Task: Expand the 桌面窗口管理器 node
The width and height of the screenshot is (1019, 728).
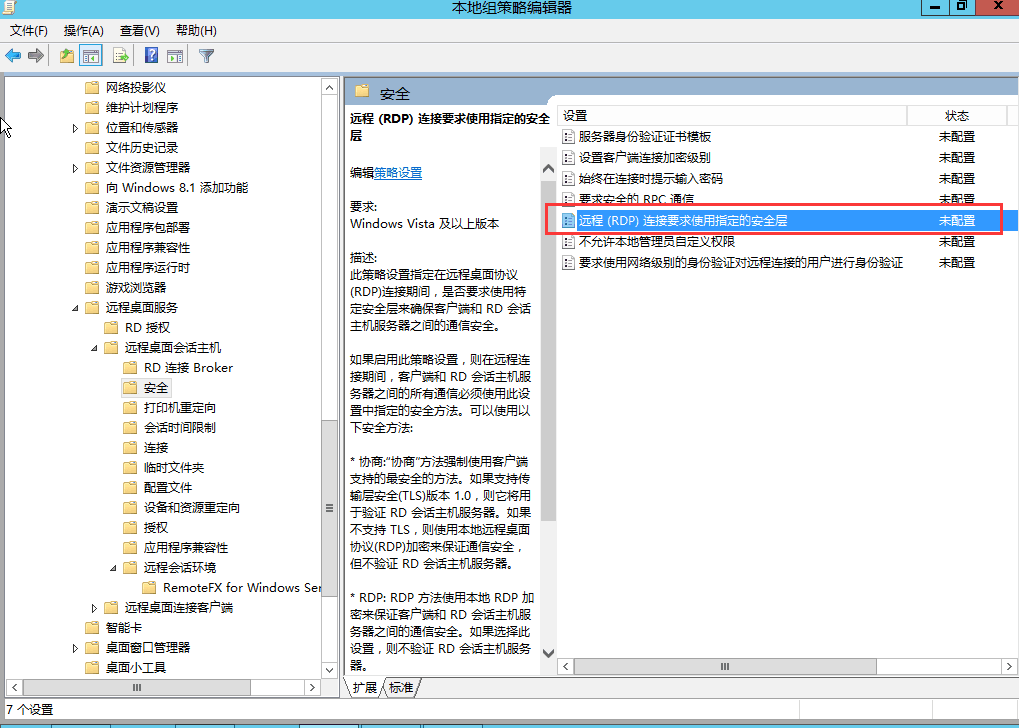Action: click(76, 647)
